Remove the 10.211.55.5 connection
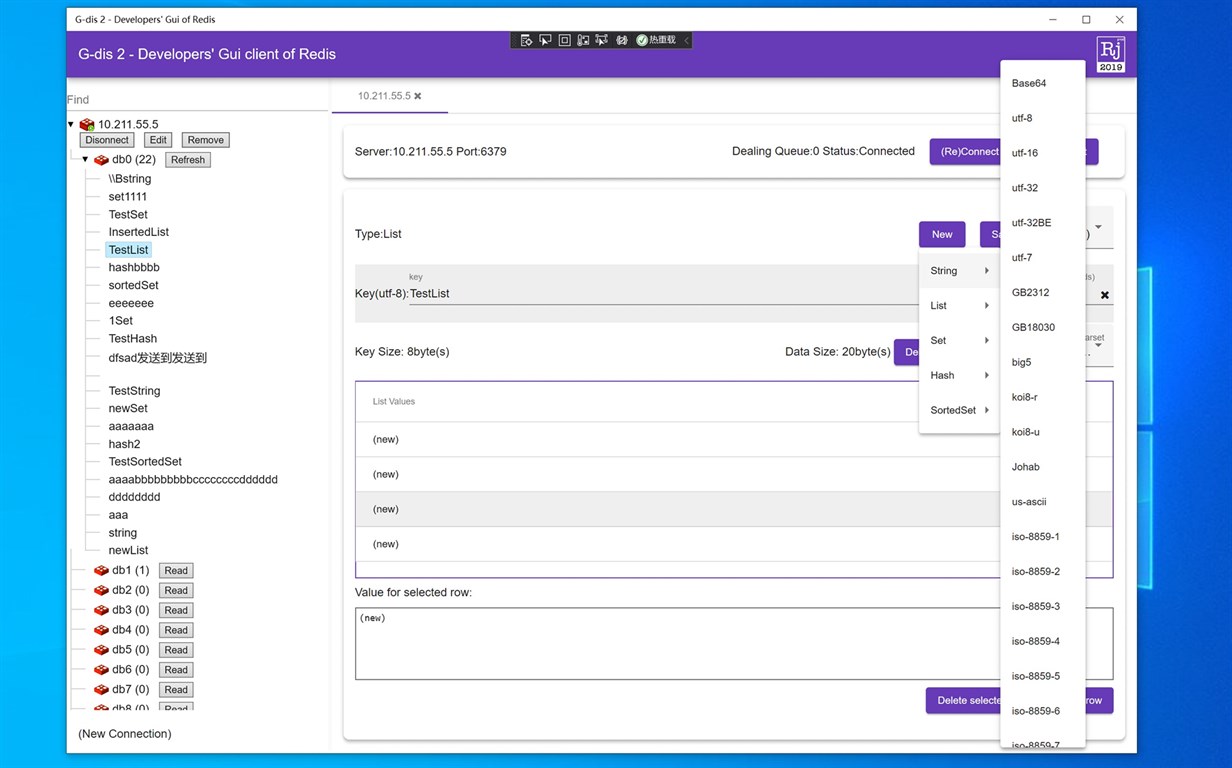The width and height of the screenshot is (1232, 768). click(206, 140)
